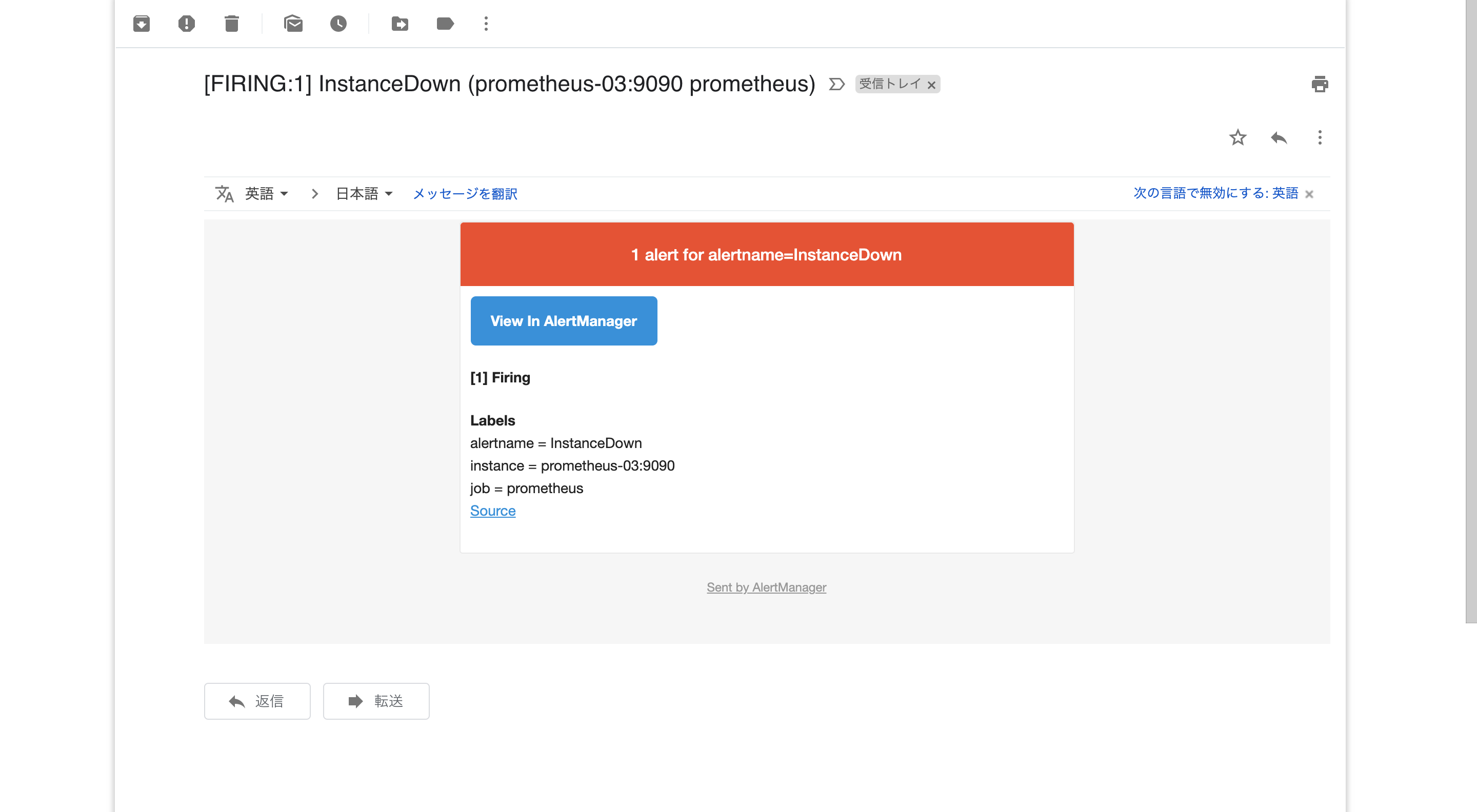Viewport: 1477px width, 812px height.
Task: Open the target language 日本語 dropdown
Action: (364, 194)
